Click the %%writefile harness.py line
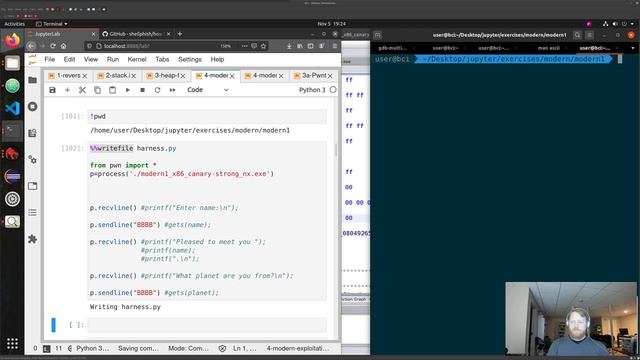Screen dimensions: 640x360 pos(133,148)
